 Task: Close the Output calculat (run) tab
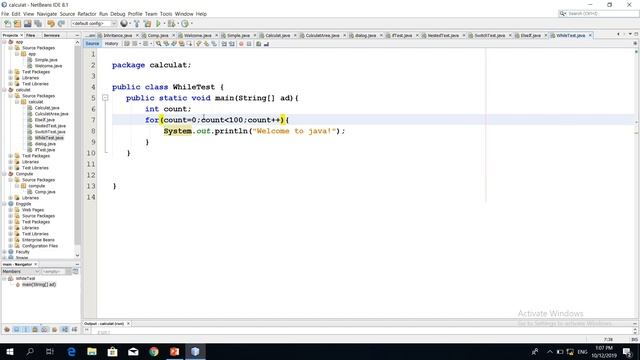click(128, 323)
